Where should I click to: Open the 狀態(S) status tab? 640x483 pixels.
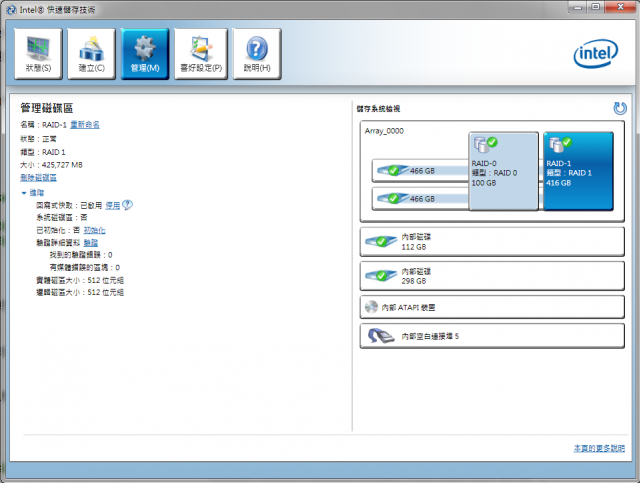click(38, 53)
